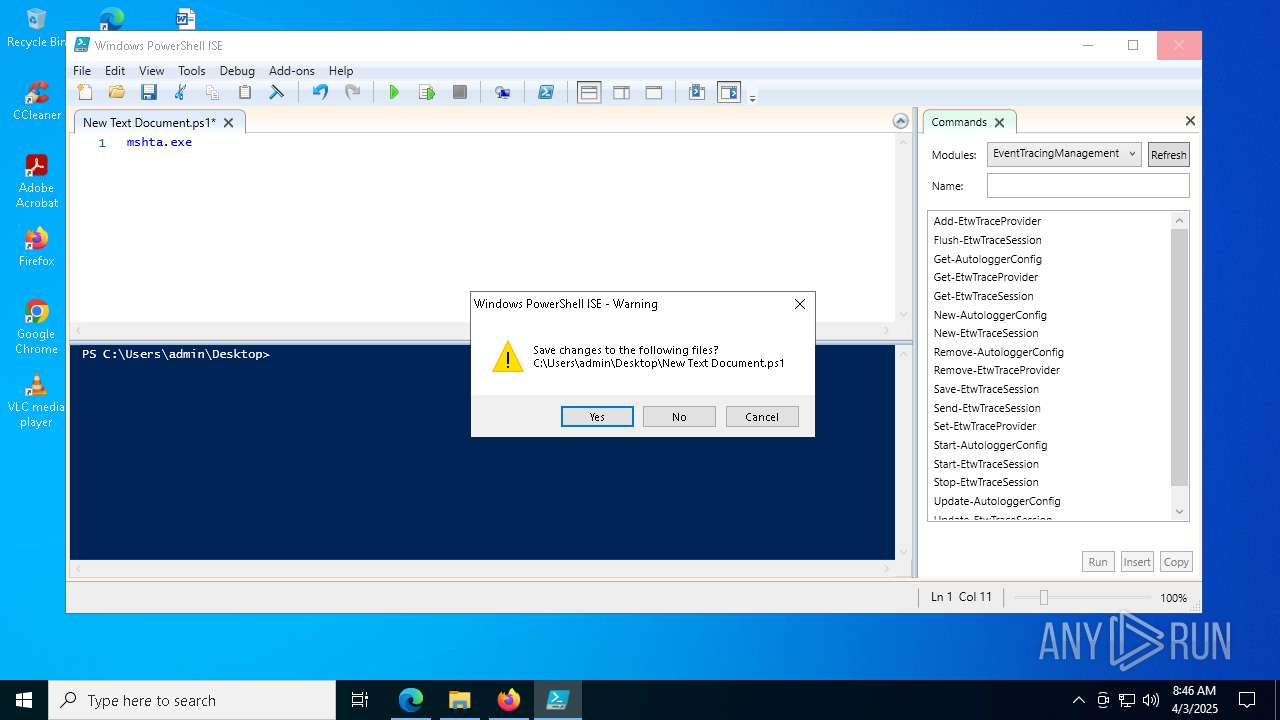Click the Undo arrow icon
The width and height of the screenshot is (1280, 720).
320,92
